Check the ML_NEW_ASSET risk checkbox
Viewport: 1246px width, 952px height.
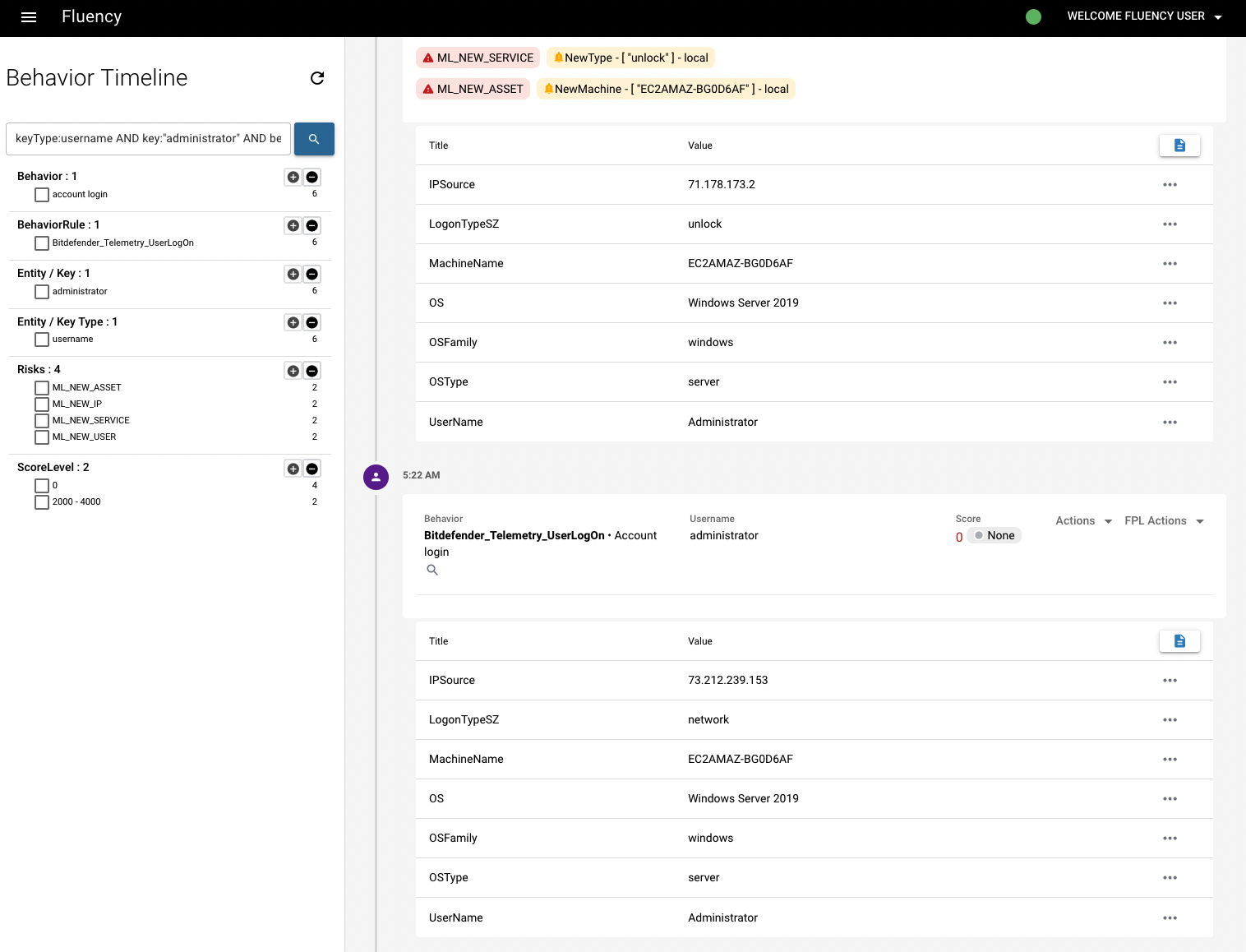click(x=42, y=388)
